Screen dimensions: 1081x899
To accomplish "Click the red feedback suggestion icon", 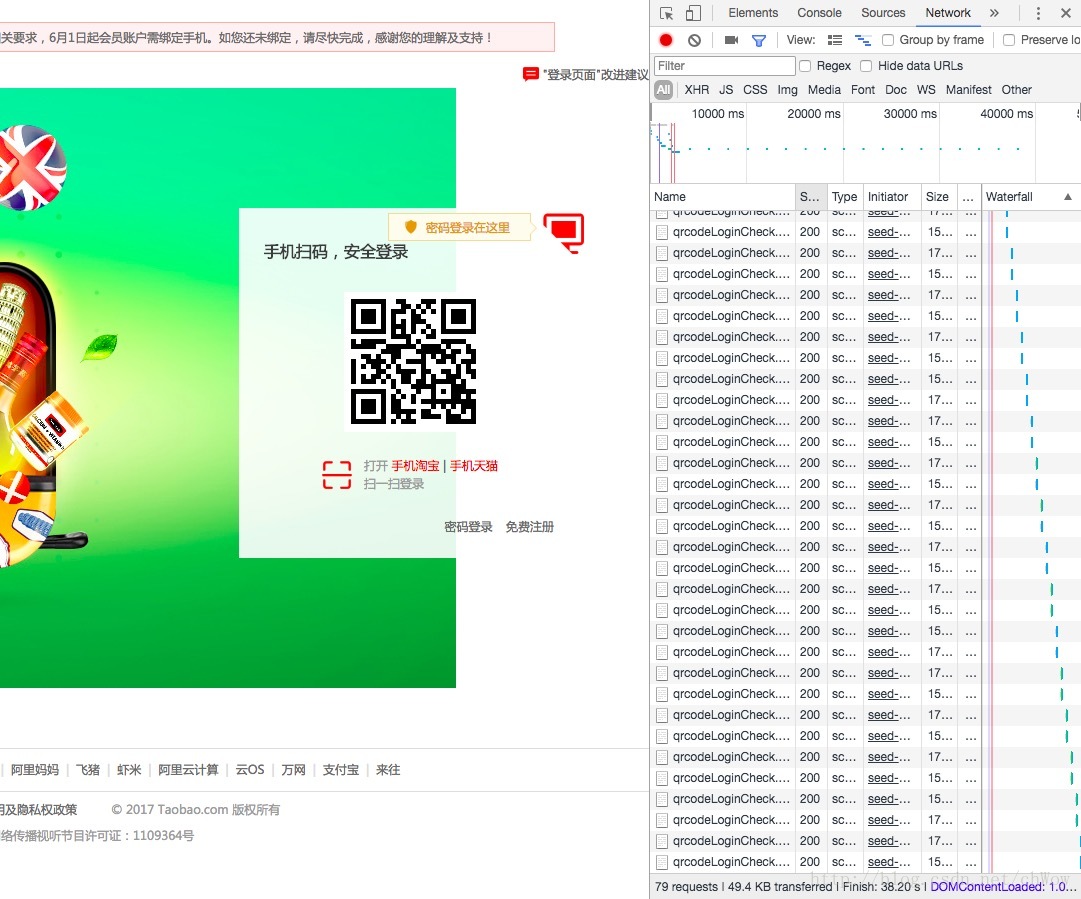I will [530, 74].
